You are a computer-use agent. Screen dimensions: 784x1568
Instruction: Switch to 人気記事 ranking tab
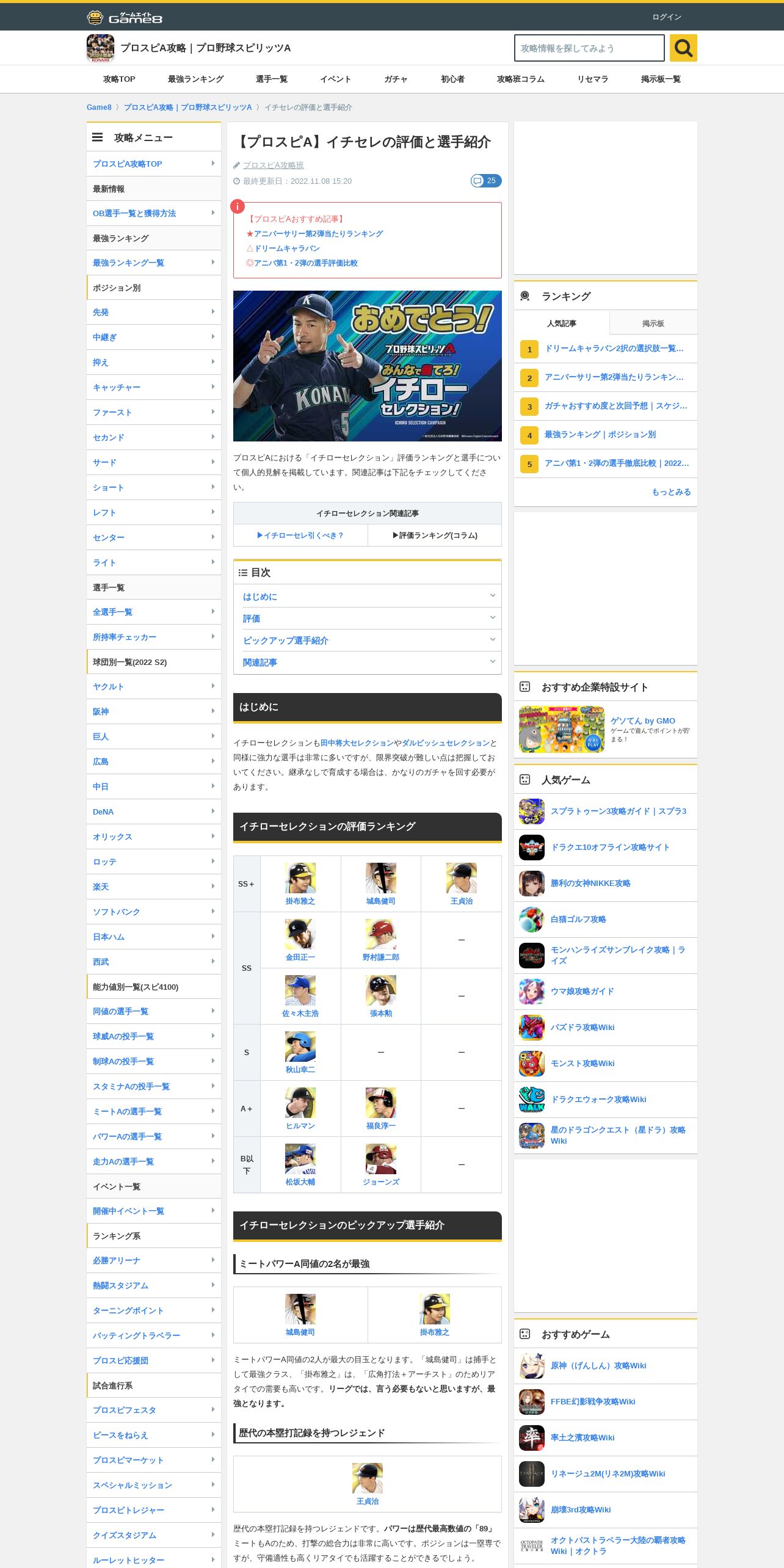[562, 323]
